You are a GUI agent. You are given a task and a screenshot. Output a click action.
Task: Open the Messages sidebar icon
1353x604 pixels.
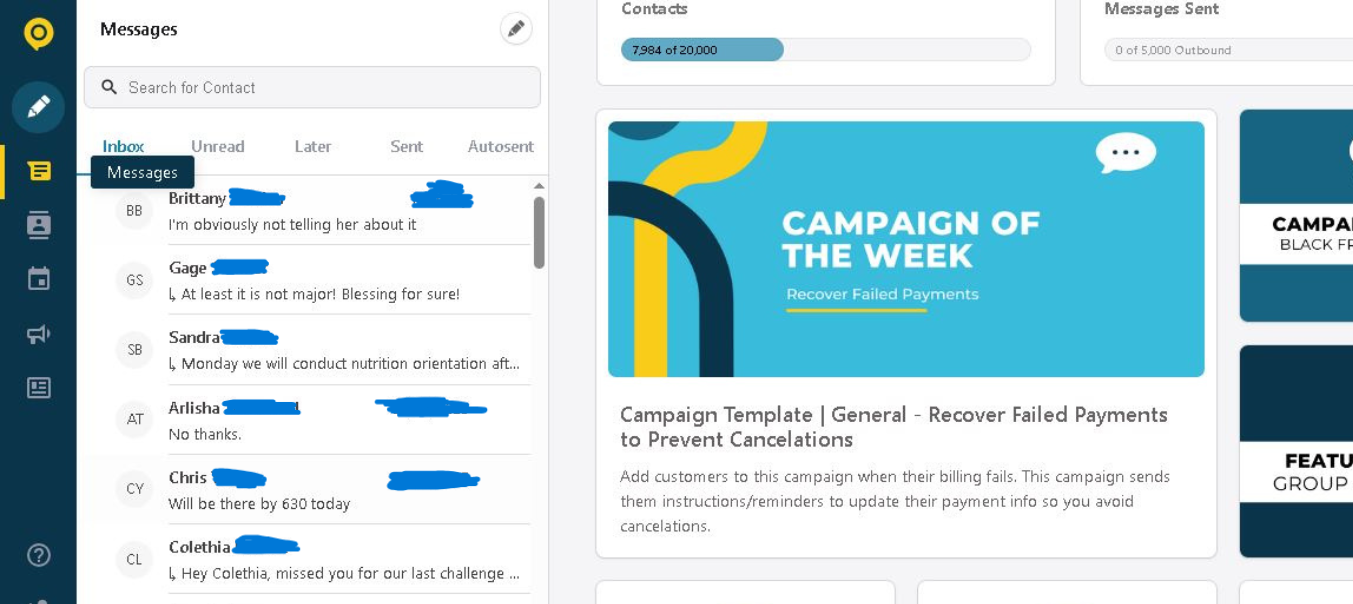39,171
